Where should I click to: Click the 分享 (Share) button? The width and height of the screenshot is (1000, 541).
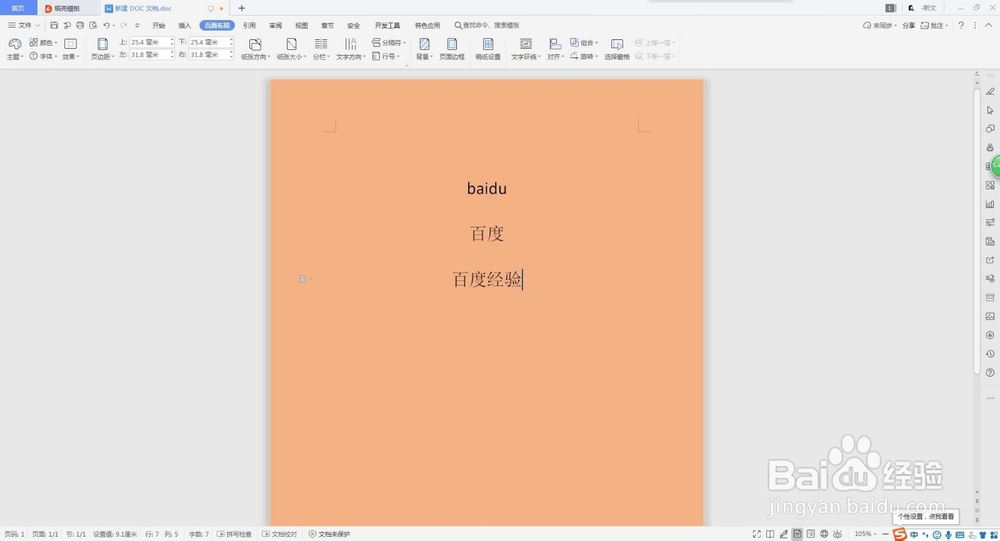[x=909, y=26]
